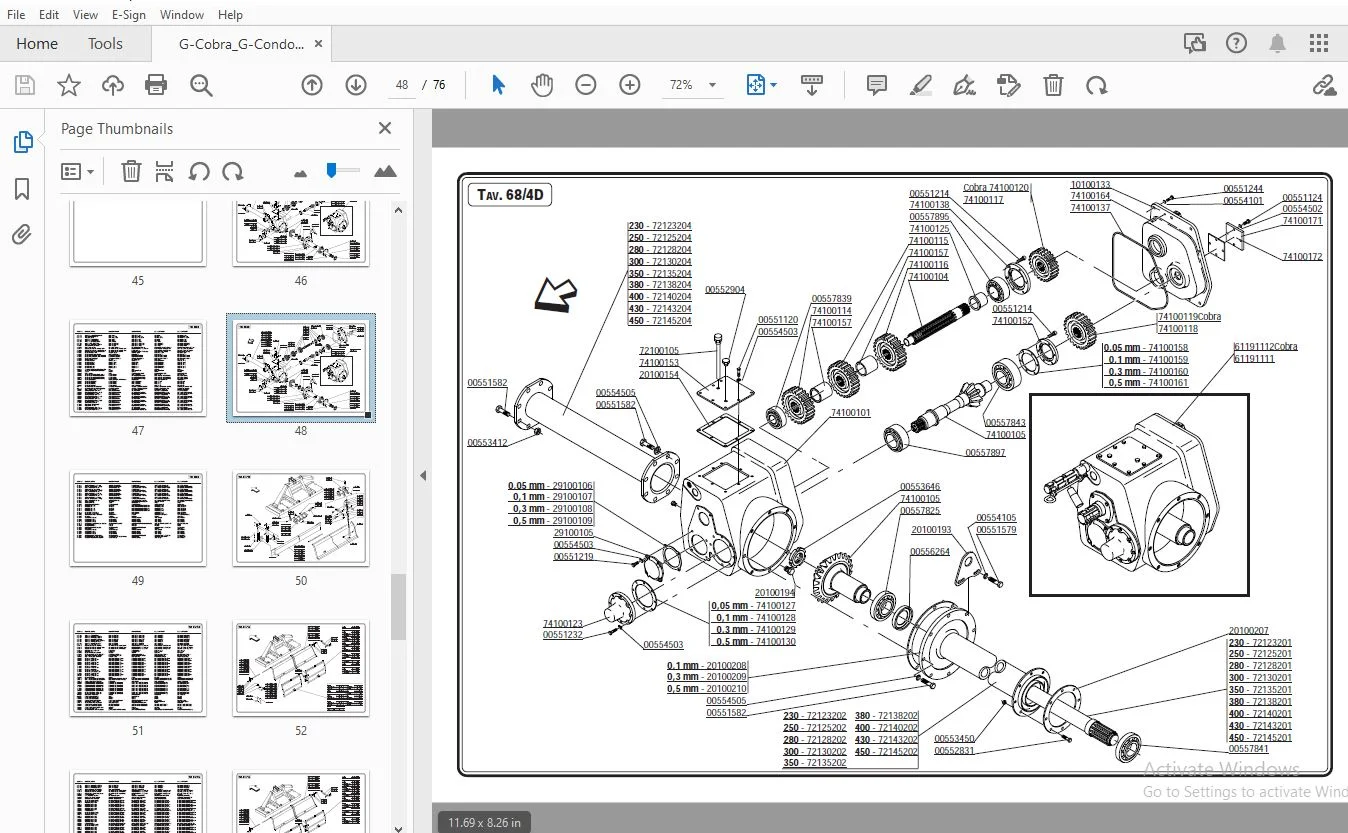Close the Page Thumbnails panel
The image size is (1348, 833).
(x=385, y=128)
